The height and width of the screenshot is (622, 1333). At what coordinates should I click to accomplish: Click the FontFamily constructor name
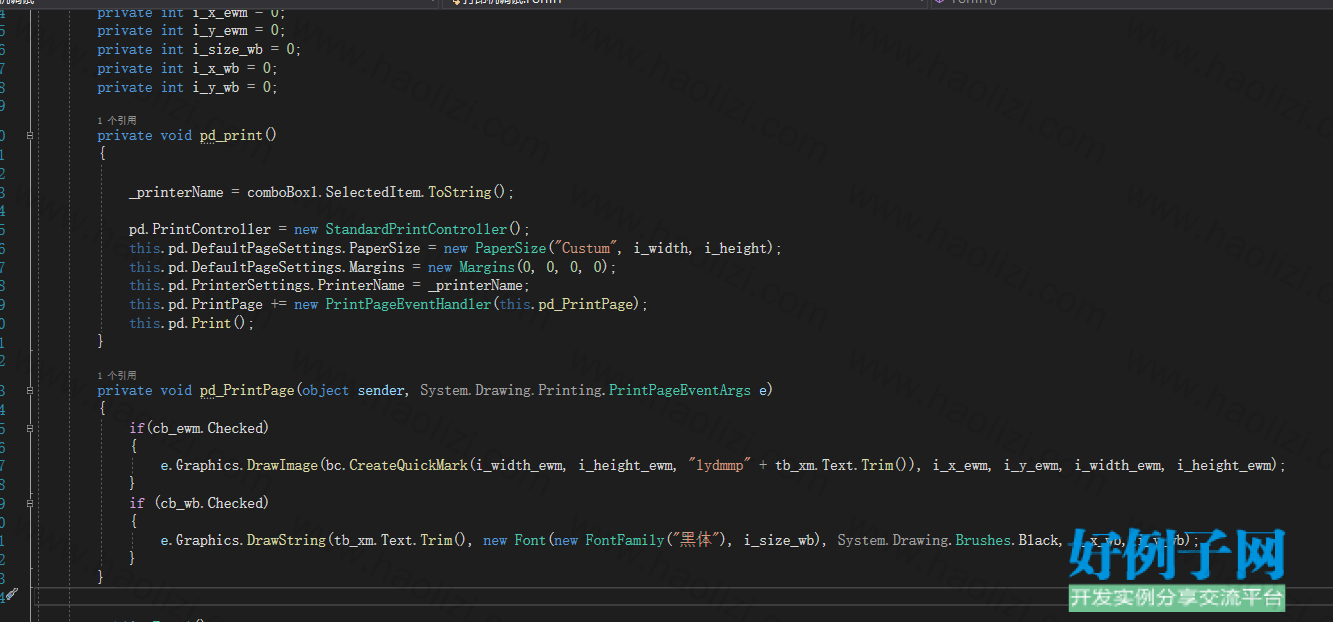click(x=625, y=540)
